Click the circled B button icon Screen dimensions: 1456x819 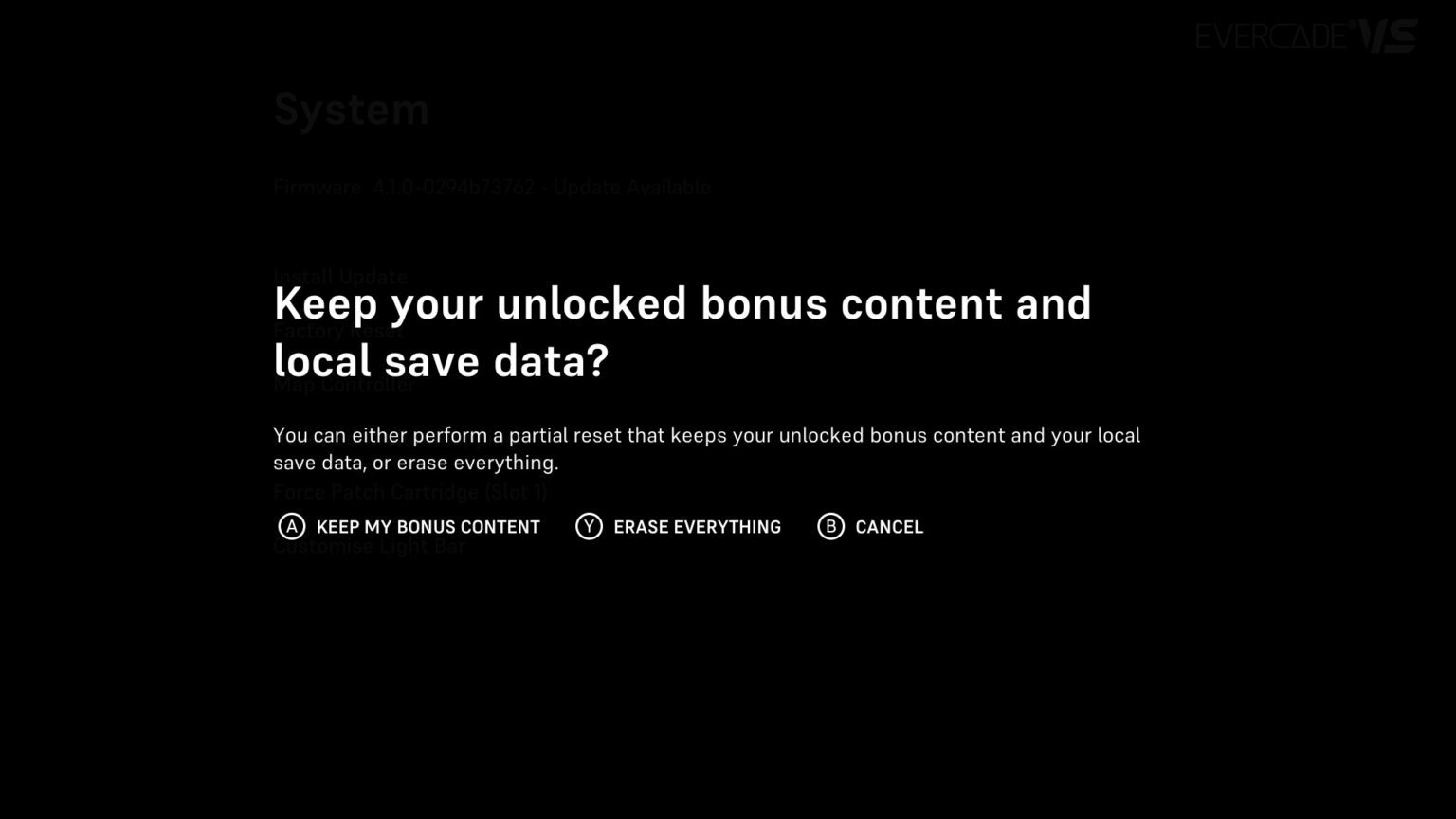(830, 526)
